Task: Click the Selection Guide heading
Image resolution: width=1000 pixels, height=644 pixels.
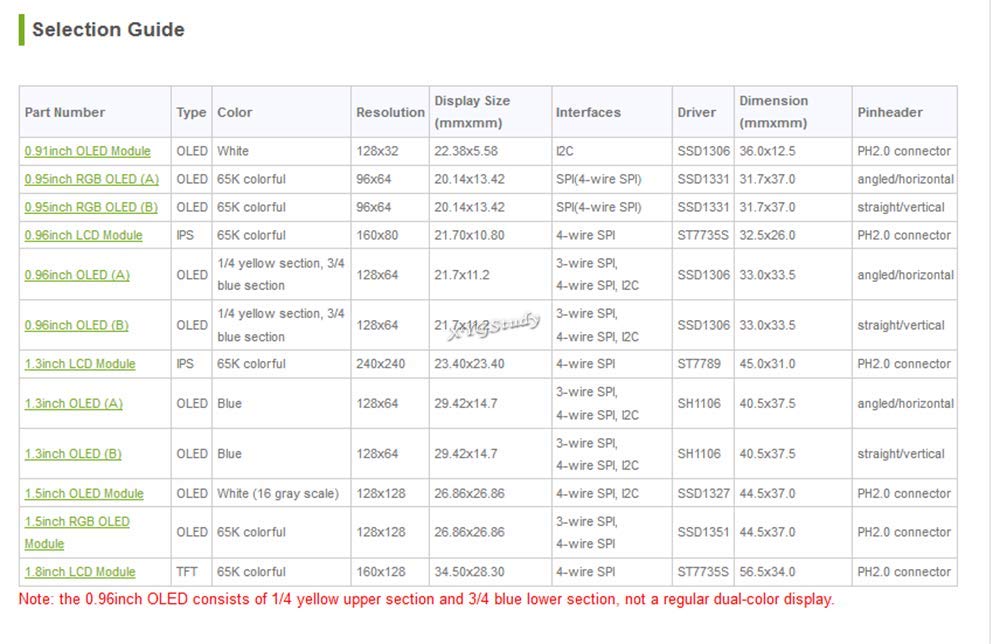Action: click(108, 29)
